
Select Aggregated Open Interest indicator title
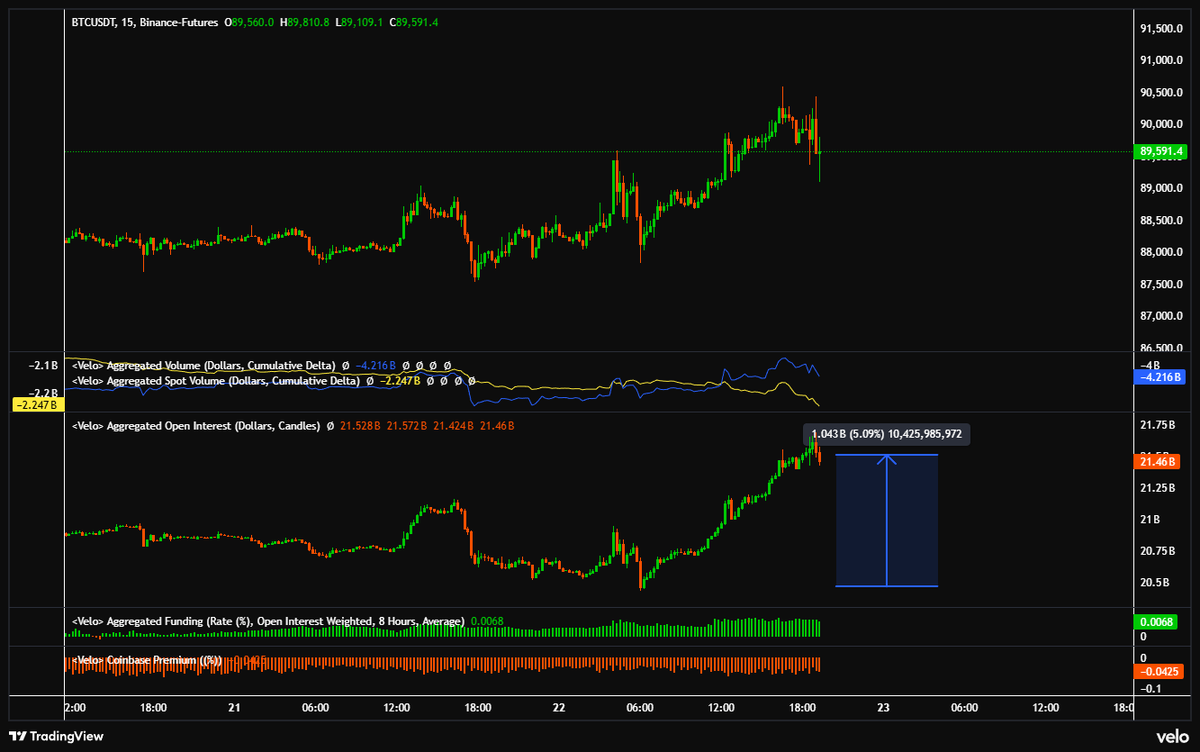pos(196,427)
